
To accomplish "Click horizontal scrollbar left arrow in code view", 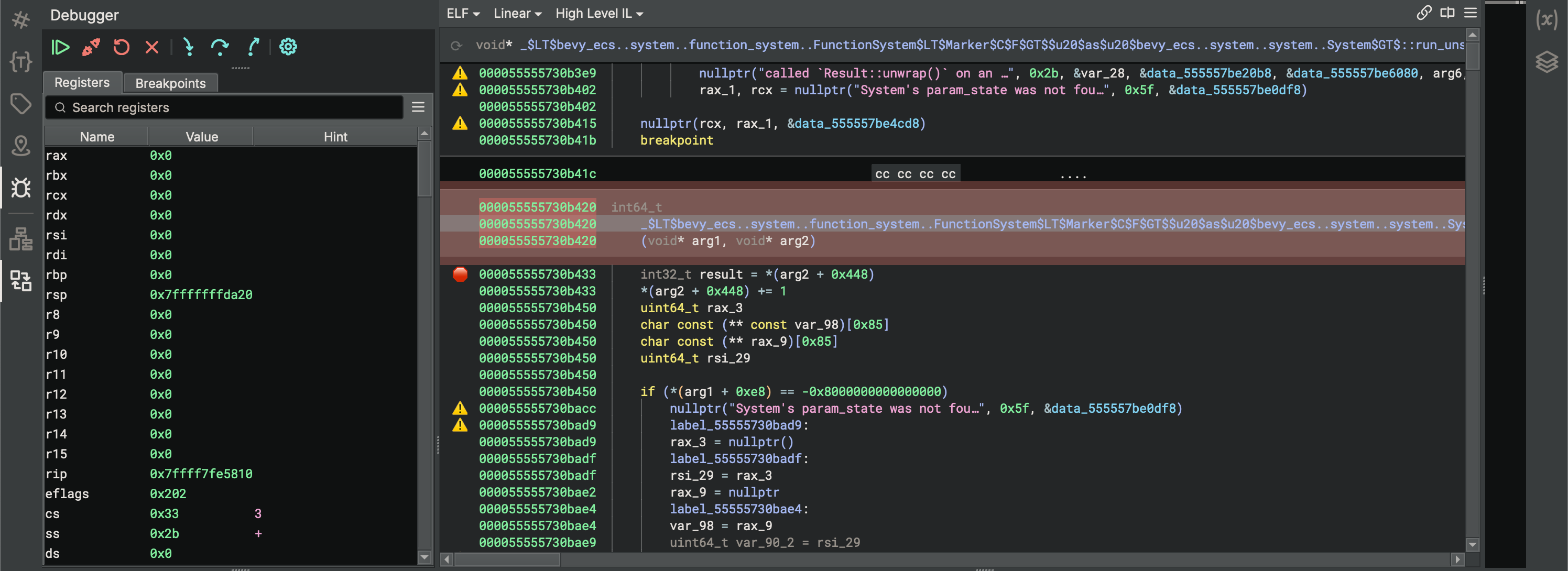I will pyautogui.click(x=447, y=559).
